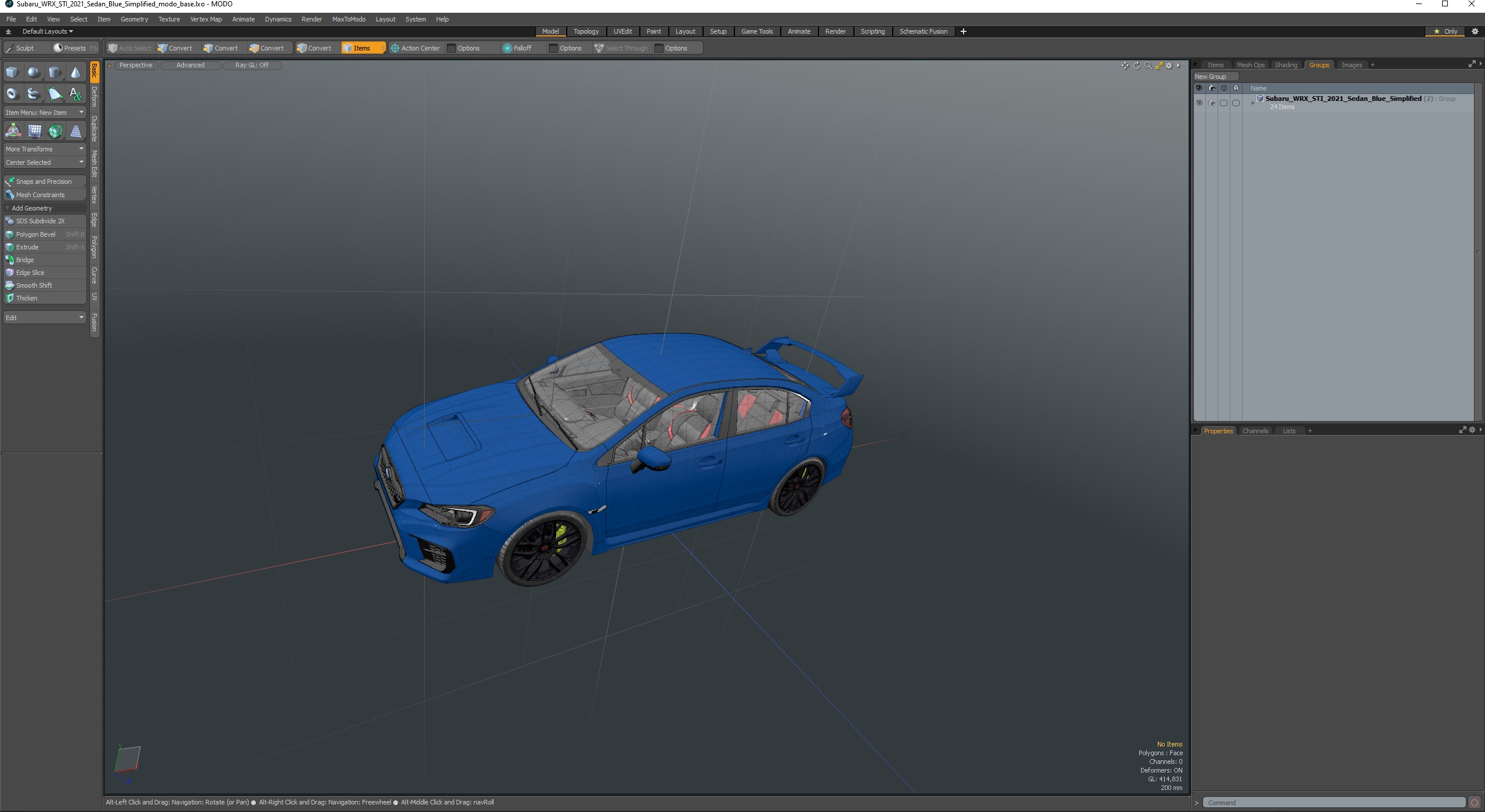
Task: Click viewport maximize arrows icon
Action: (1159, 66)
